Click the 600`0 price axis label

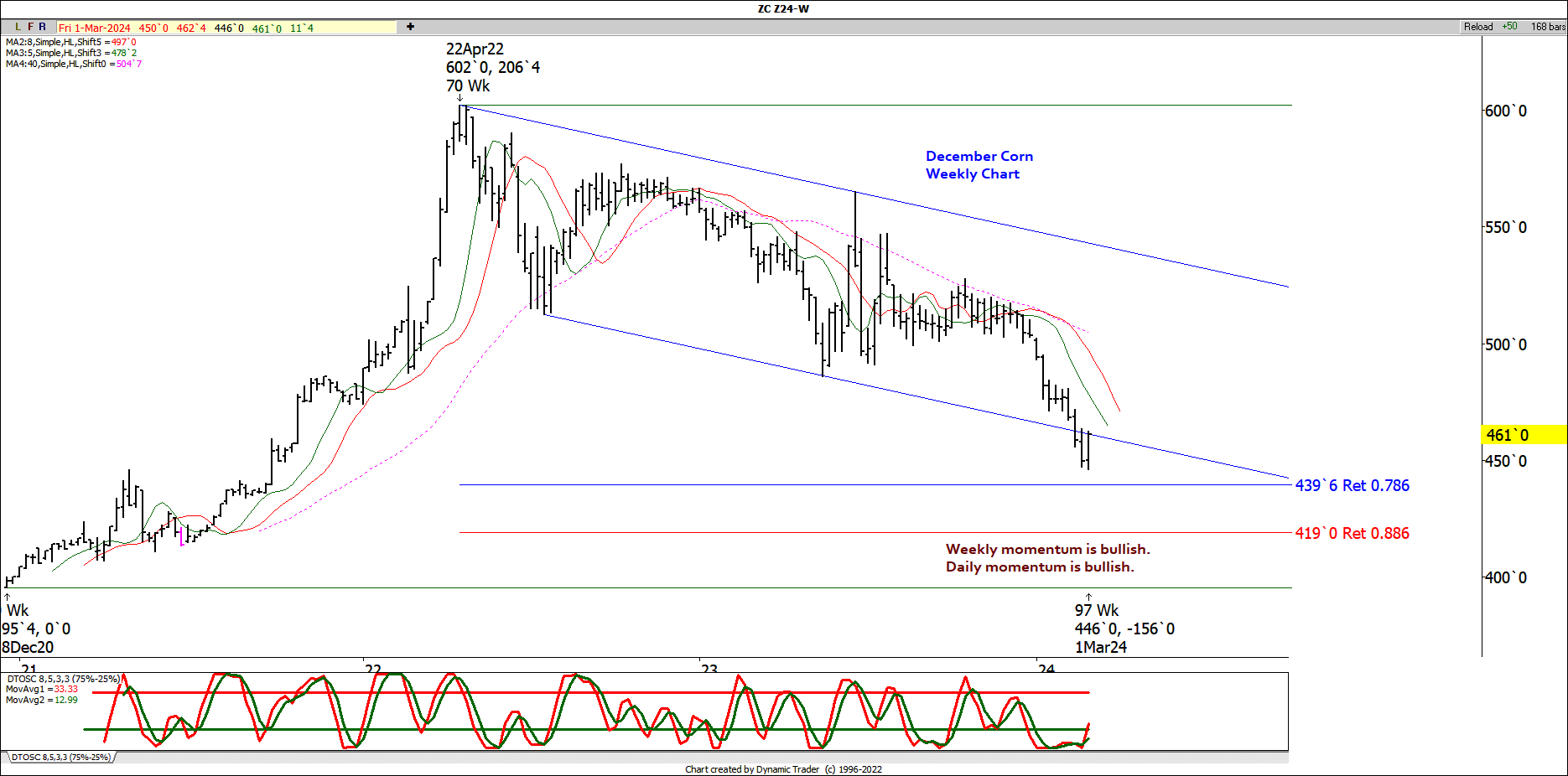(1506, 111)
